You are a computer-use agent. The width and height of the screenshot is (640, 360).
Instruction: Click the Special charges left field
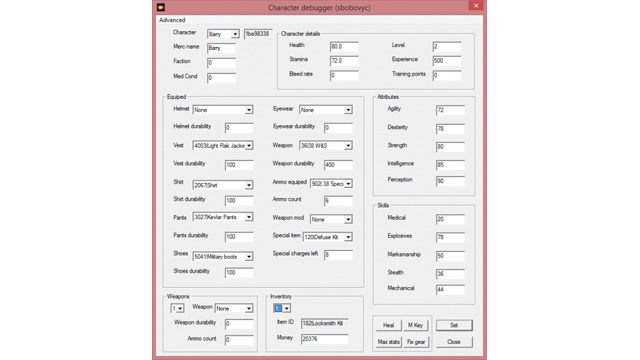[338, 255]
